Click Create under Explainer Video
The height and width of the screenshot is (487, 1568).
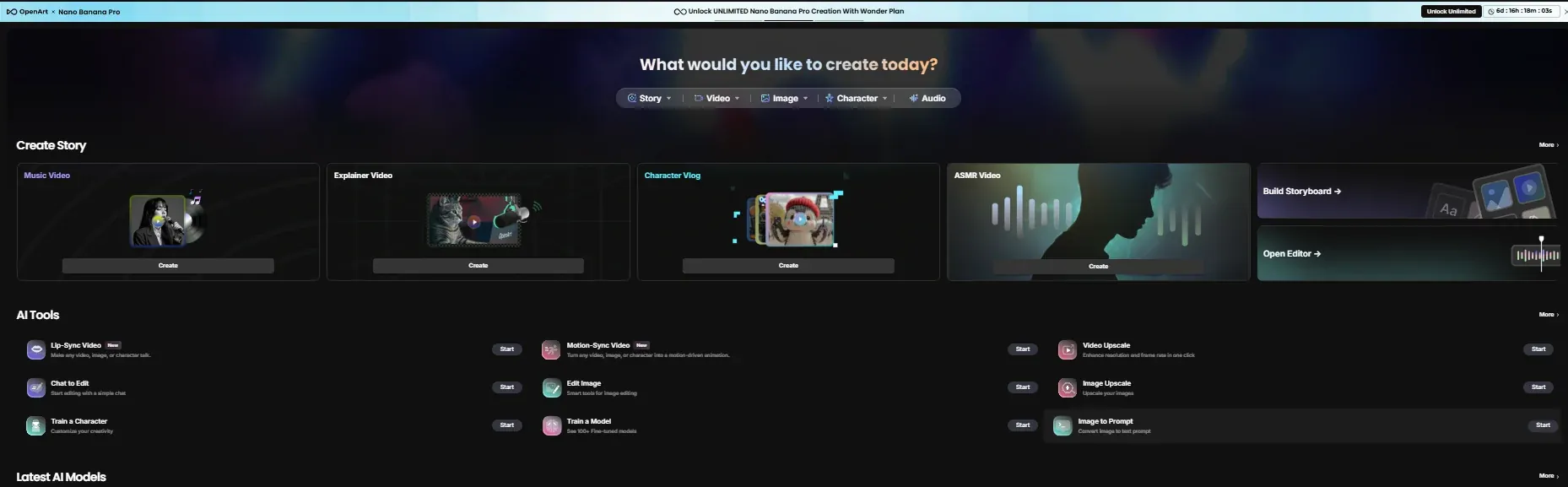pos(479,266)
